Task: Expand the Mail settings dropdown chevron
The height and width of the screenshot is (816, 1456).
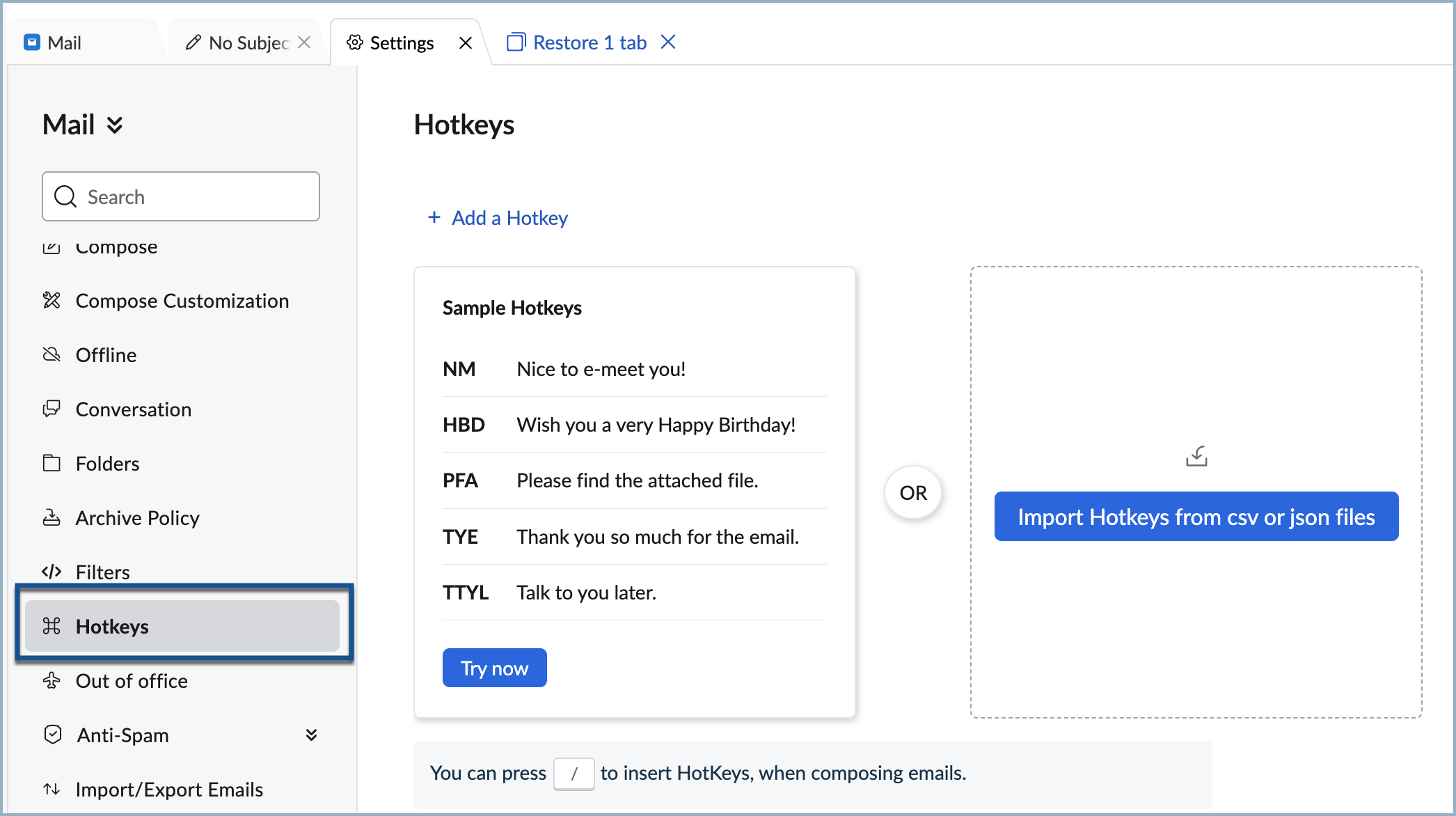Action: click(x=115, y=125)
